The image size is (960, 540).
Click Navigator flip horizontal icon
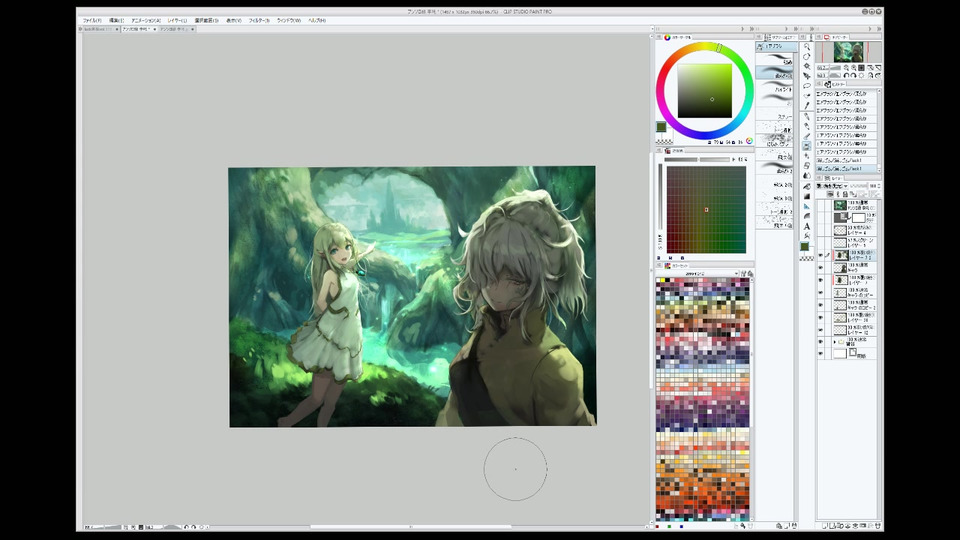tap(870, 75)
